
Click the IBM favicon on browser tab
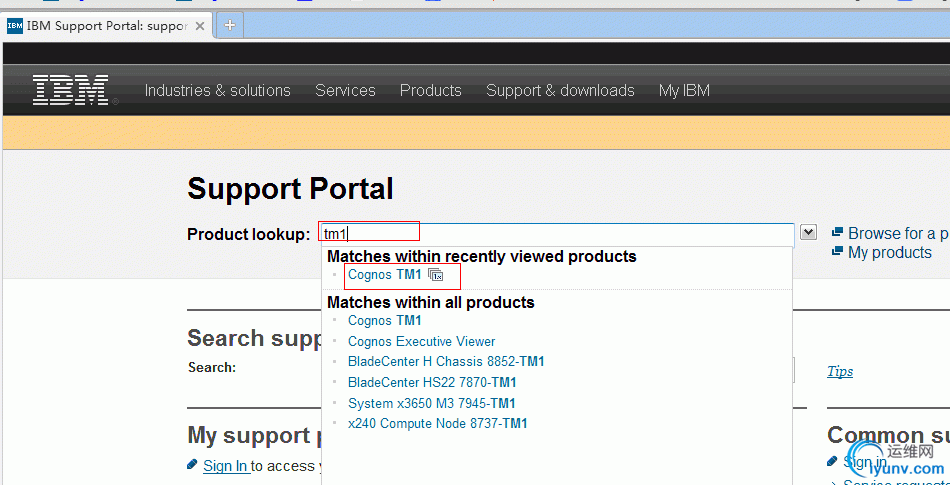coord(15,25)
